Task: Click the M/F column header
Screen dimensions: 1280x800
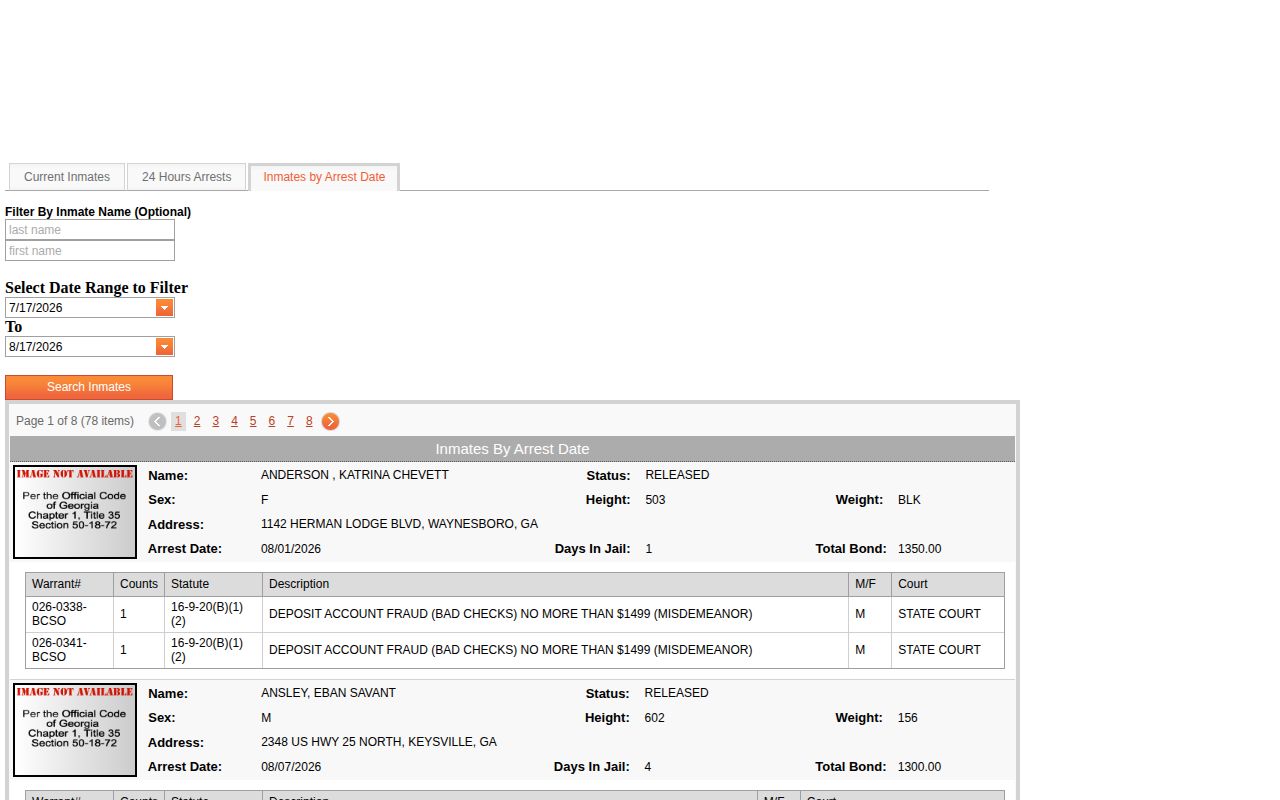Action: (x=870, y=584)
